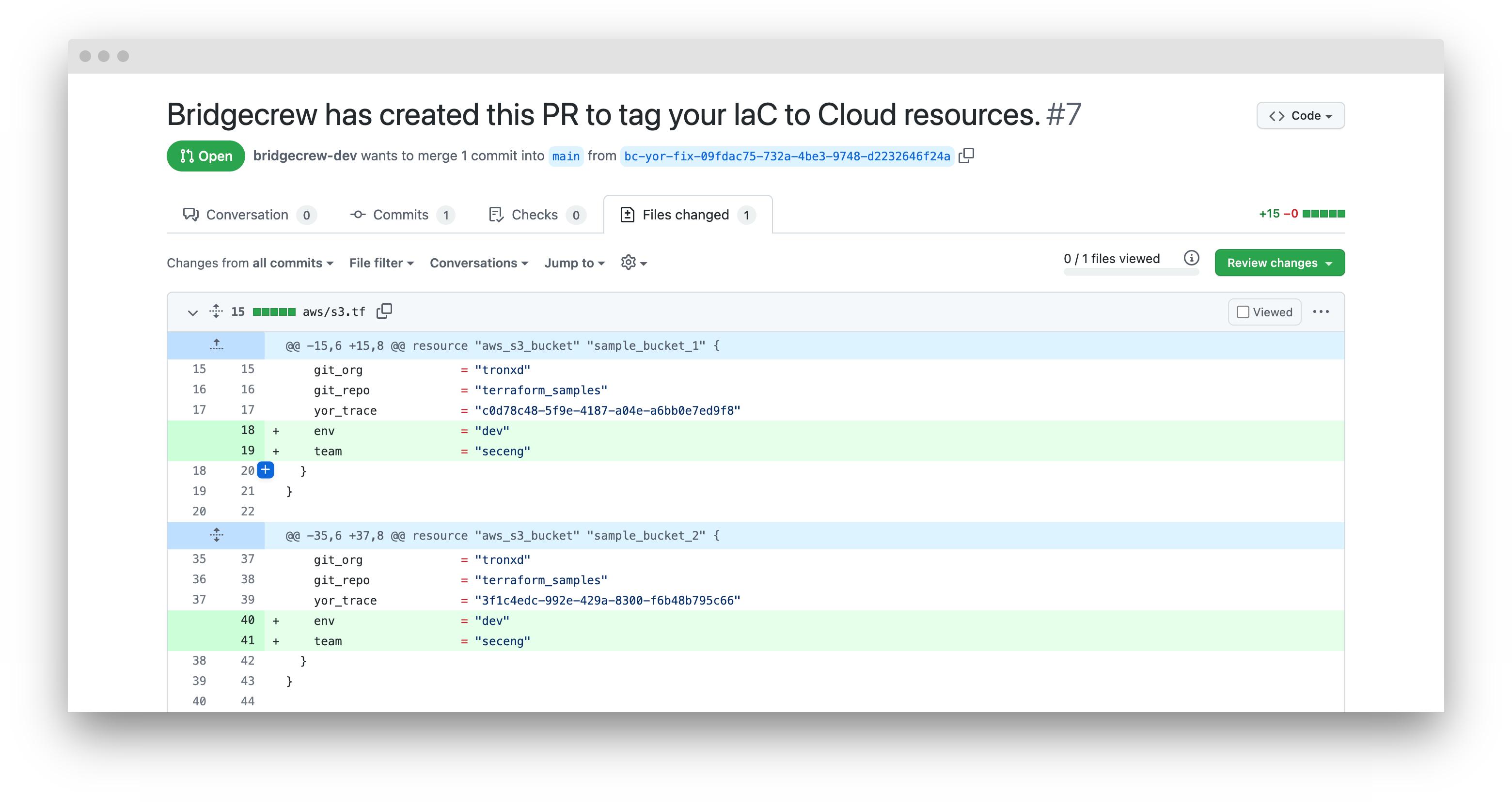Copy the aws/s3.tf file path icon
The width and height of the screenshot is (1512, 809).
point(384,311)
